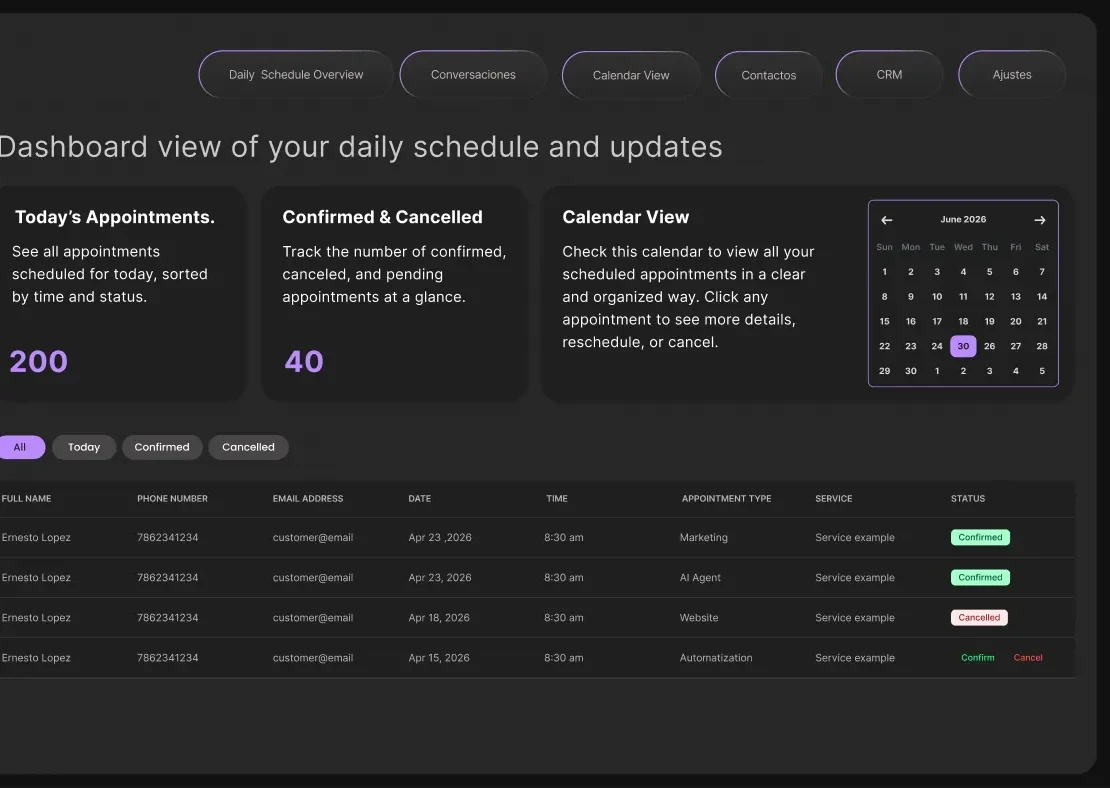Click the EMAIL ADDRESS column header
1110x788 pixels.
tap(308, 498)
